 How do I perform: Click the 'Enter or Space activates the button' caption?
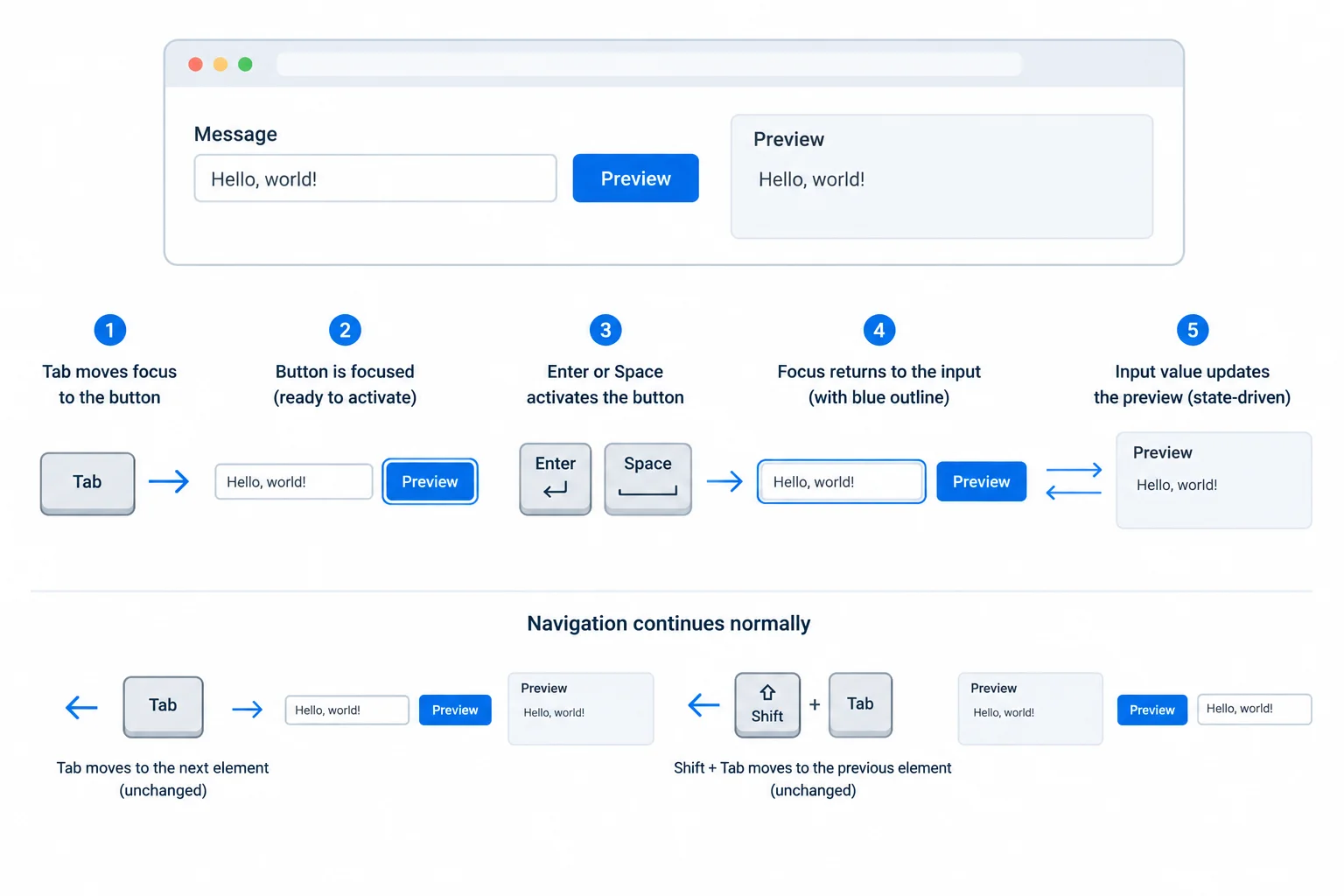pyautogui.click(x=605, y=384)
